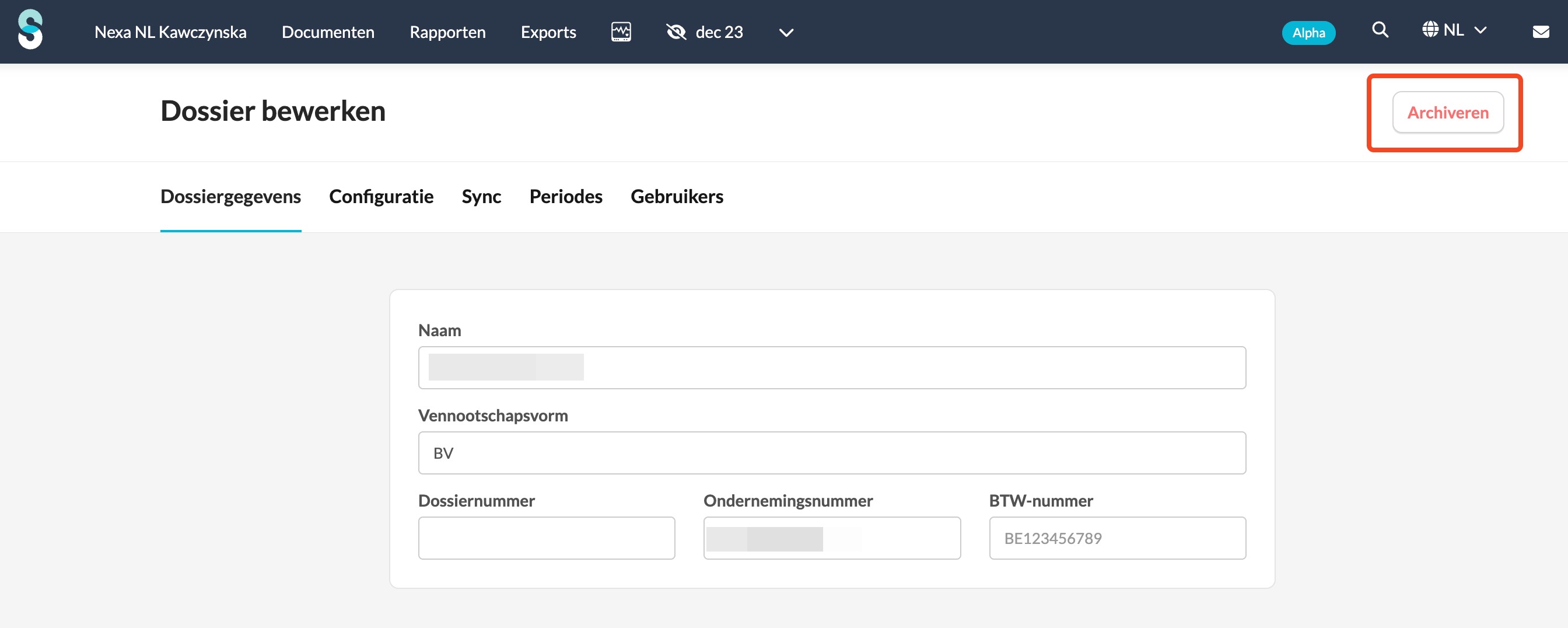Toggle the crossed-eye visibility icon beside dec 23
This screenshot has width=1568, height=628.
click(675, 32)
